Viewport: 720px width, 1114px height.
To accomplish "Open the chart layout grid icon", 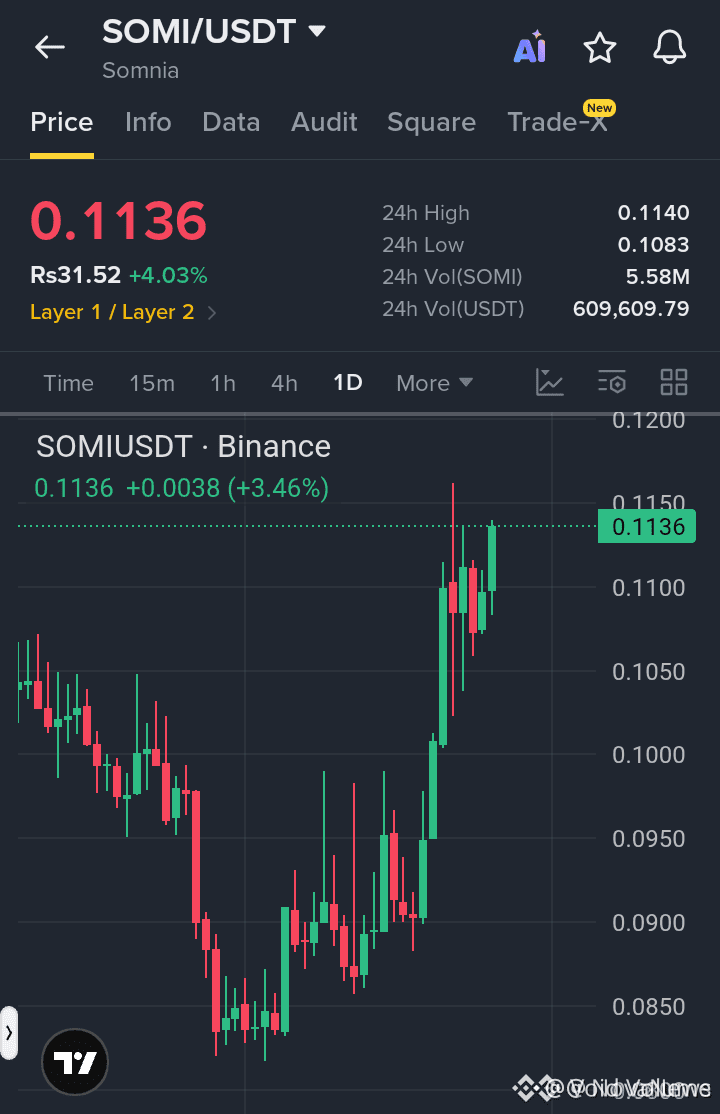I will pos(674,382).
